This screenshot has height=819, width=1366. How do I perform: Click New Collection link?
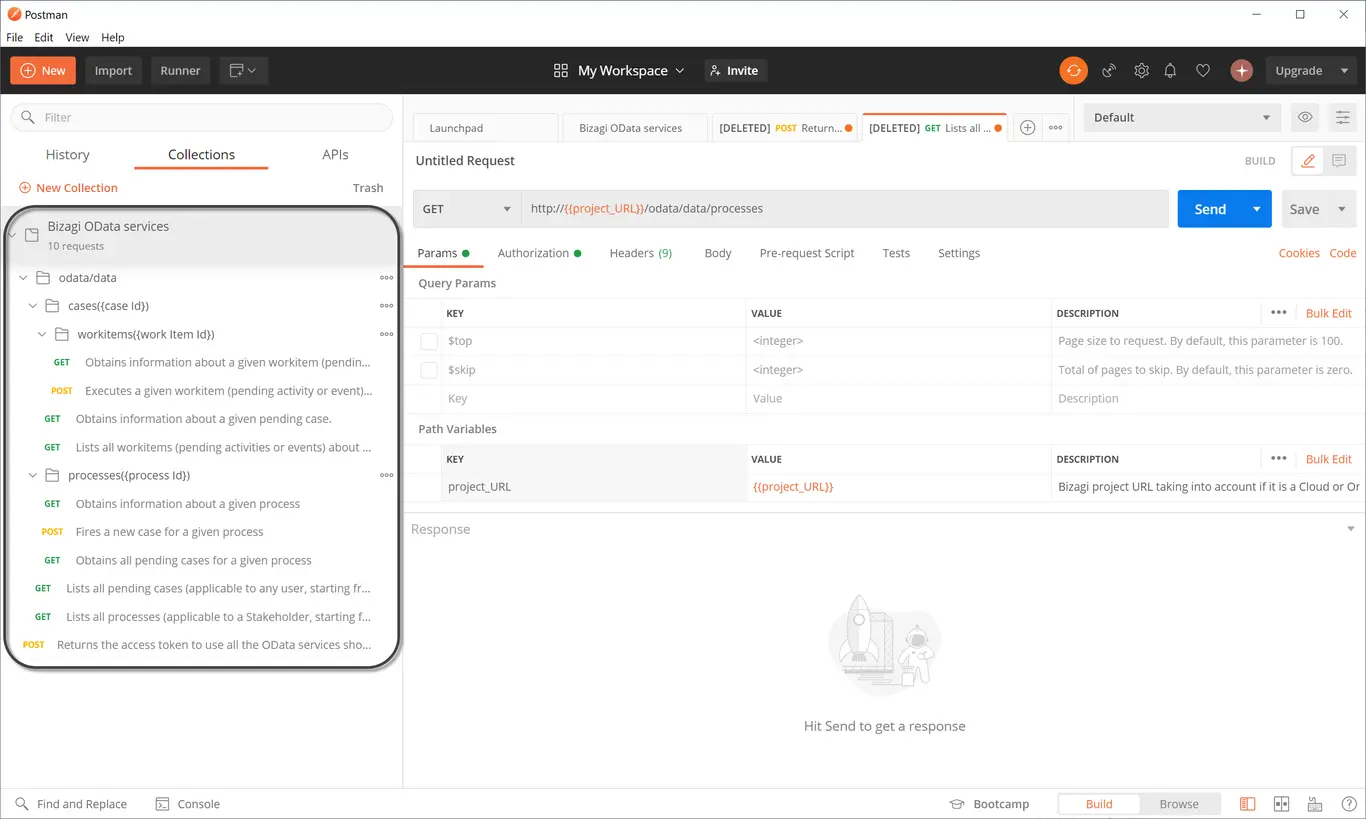(x=68, y=188)
